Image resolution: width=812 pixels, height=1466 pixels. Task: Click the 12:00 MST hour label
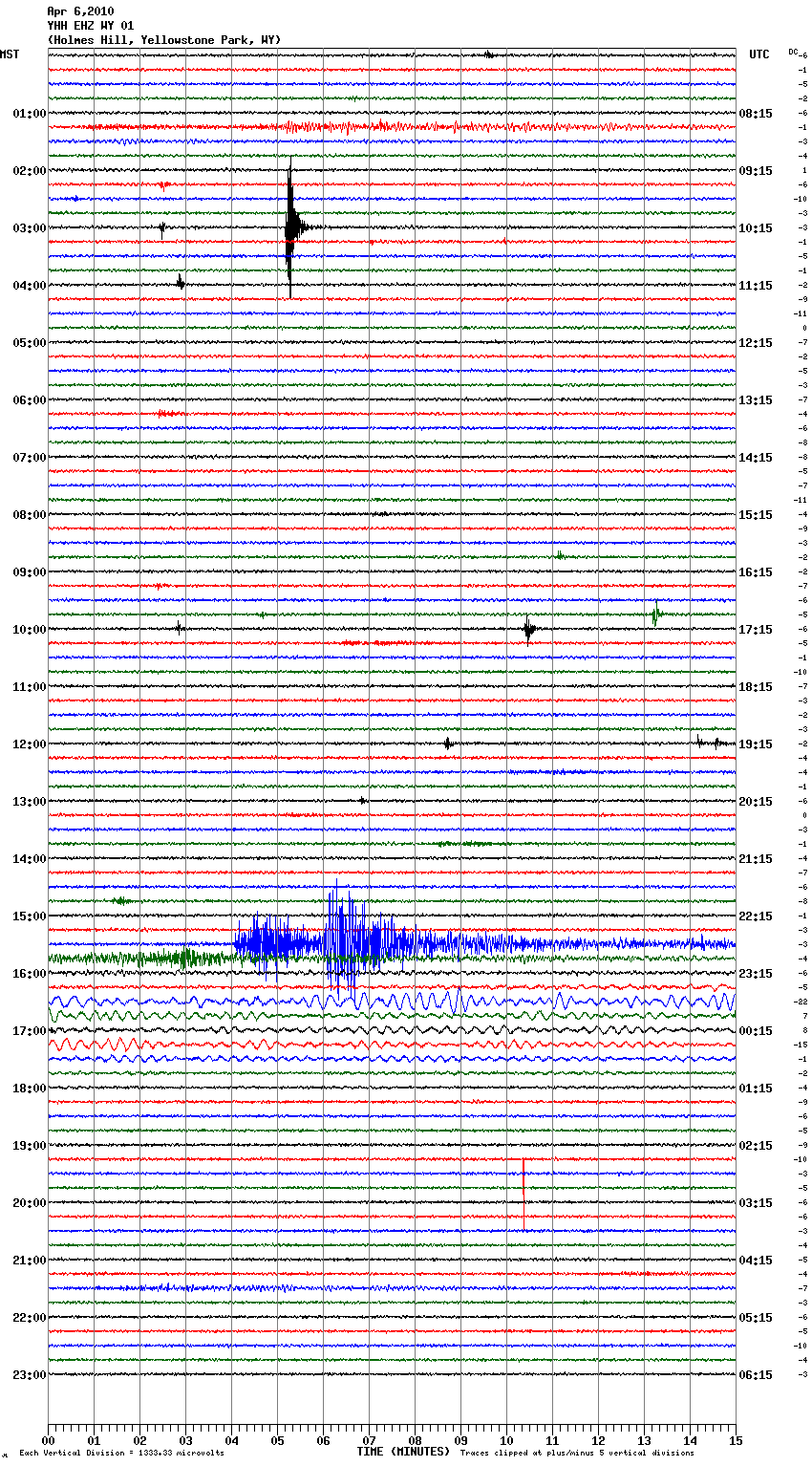tap(29, 744)
